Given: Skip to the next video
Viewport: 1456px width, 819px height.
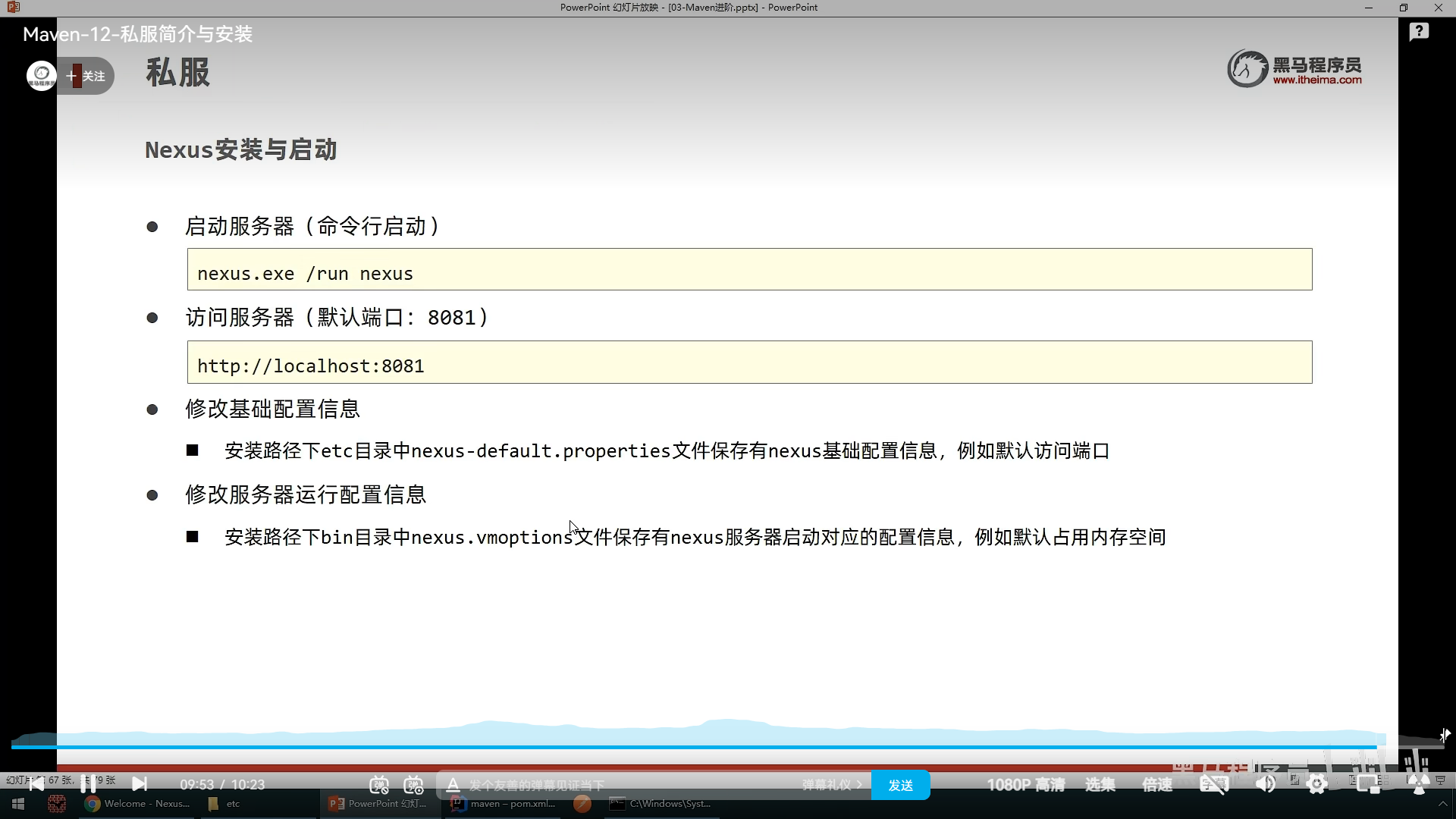Looking at the screenshot, I should coord(140,784).
